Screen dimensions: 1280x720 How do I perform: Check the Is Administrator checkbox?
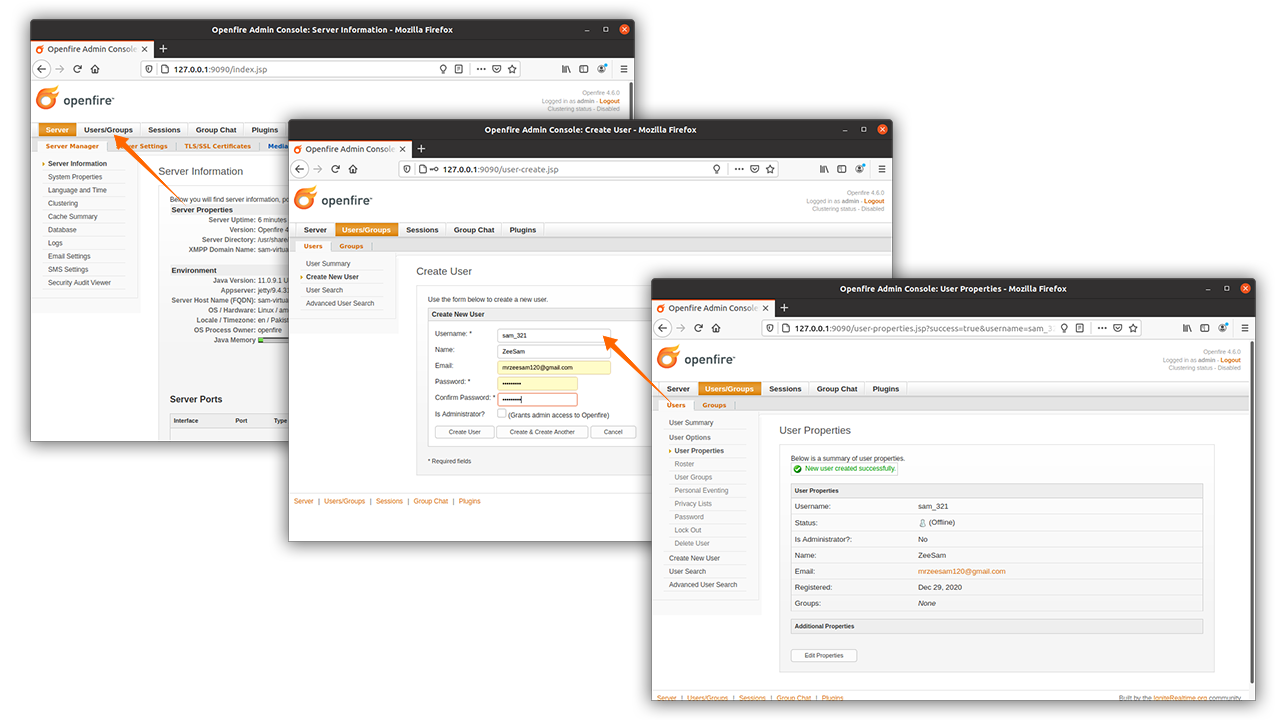coord(502,413)
